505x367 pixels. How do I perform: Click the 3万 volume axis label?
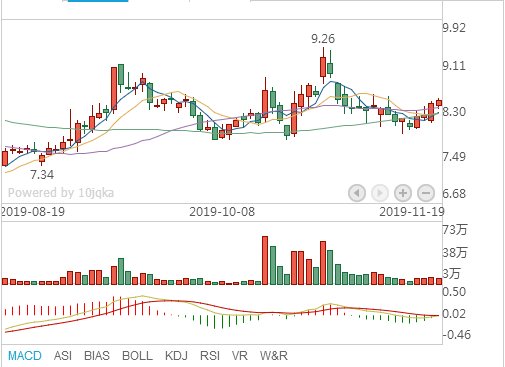coord(451,273)
